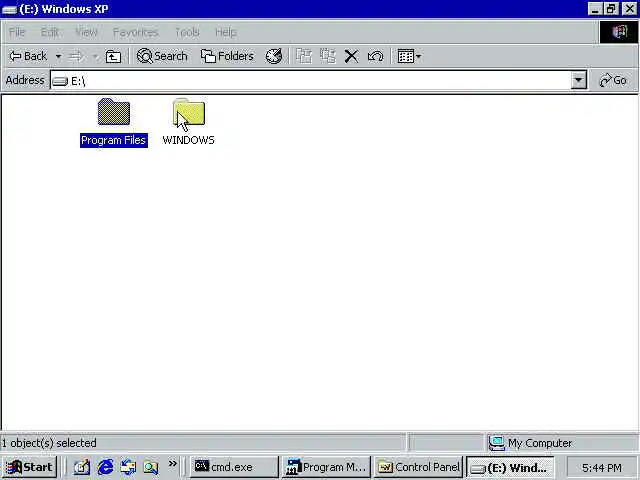Select the WINDOWS folder icon
Viewport: 640px width, 480px height.
click(189, 112)
